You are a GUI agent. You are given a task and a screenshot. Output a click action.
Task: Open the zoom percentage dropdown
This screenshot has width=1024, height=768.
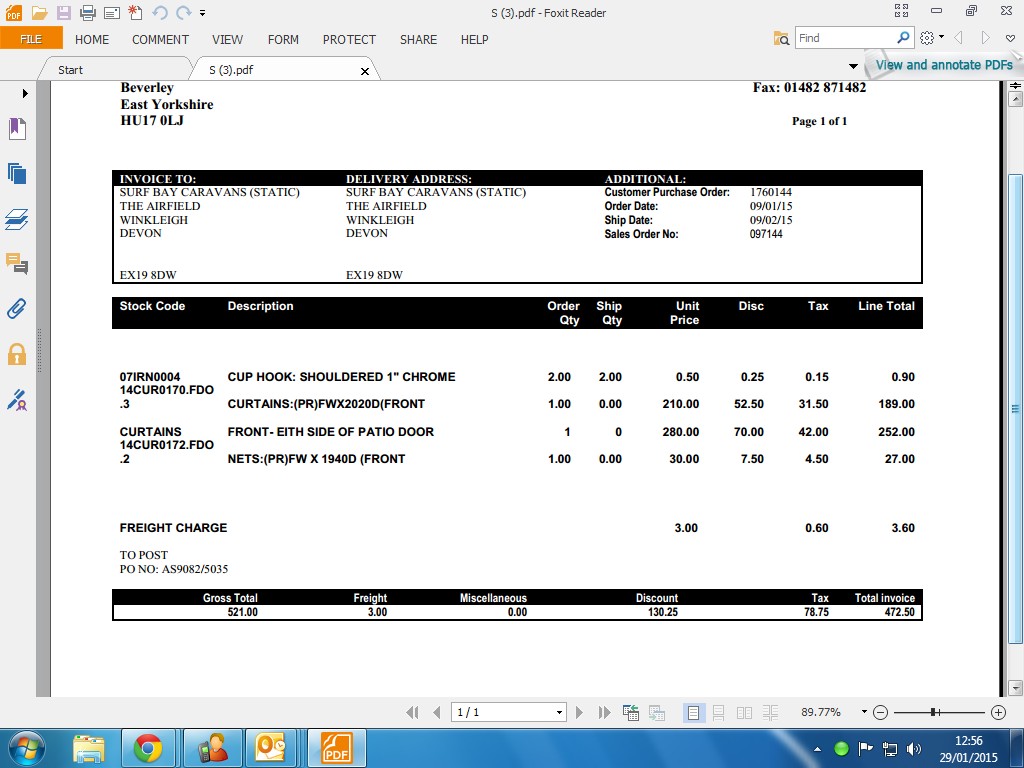(x=863, y=712)
